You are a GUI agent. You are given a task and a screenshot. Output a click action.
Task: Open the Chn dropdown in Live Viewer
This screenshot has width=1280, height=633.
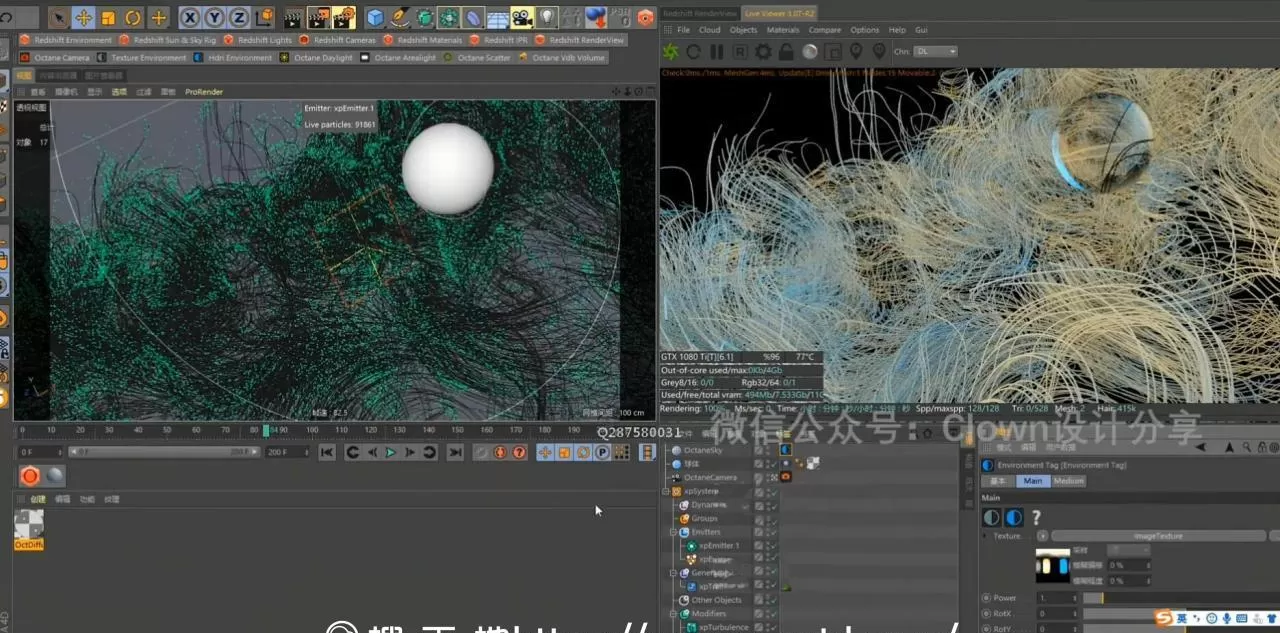[937, 51]
